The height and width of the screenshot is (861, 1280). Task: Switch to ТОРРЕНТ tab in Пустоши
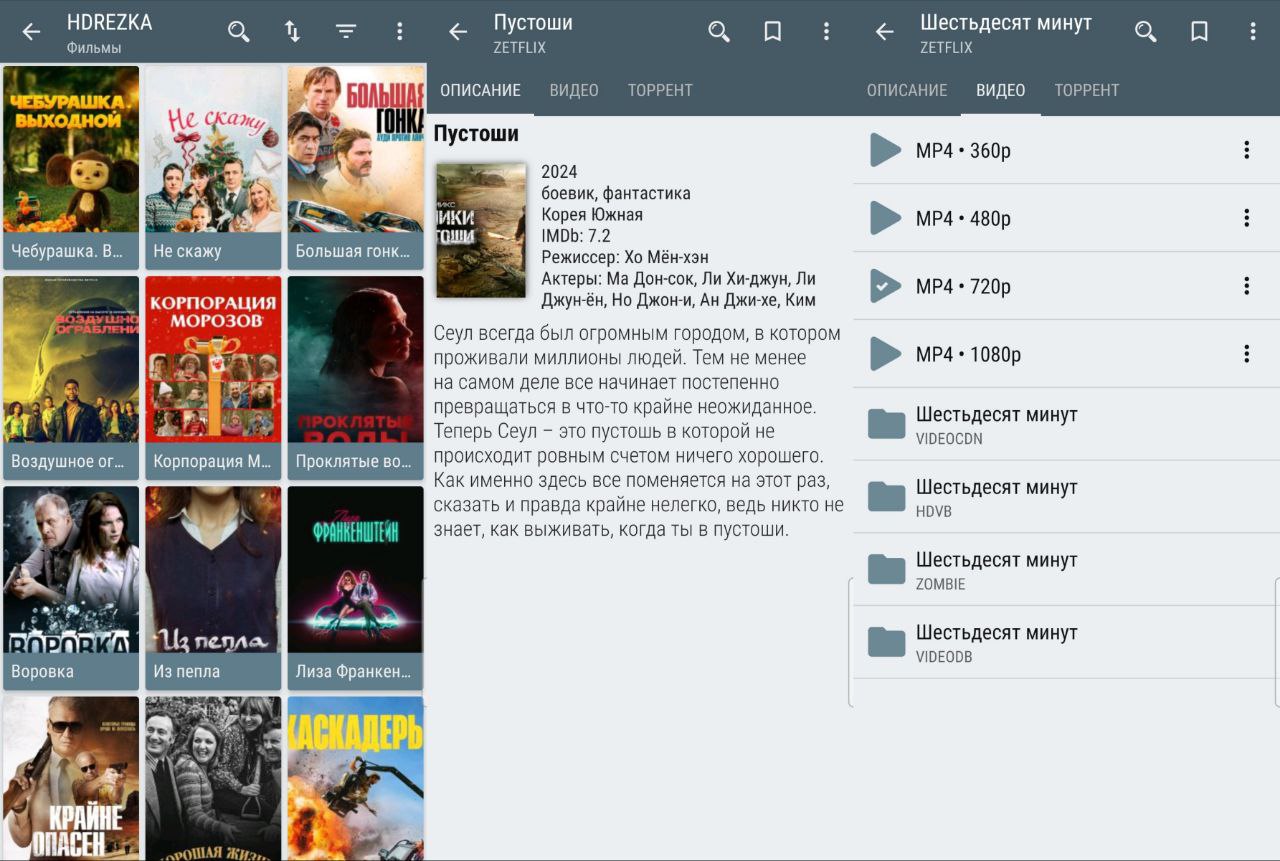click(x=660, y=90)
